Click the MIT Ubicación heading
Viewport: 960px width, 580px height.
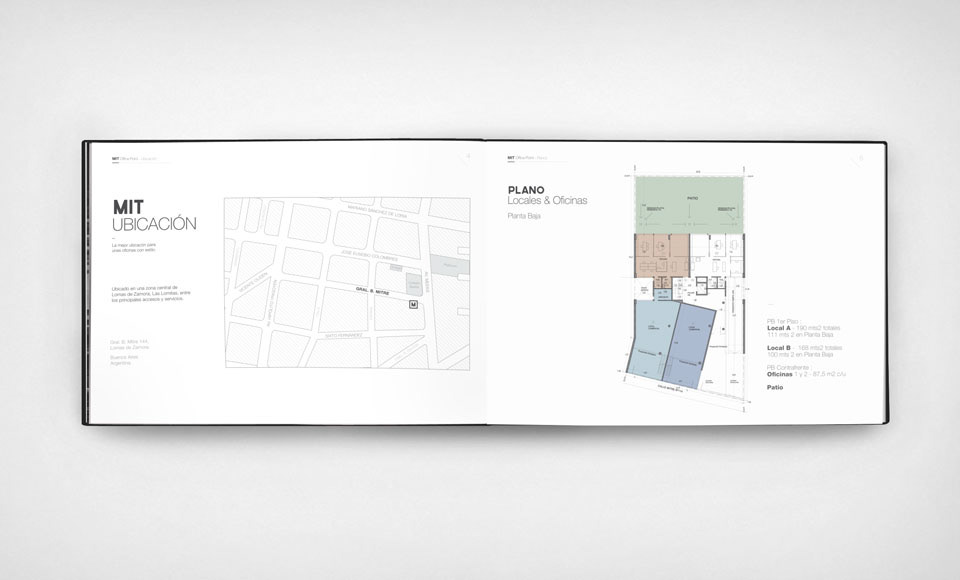(x=154, y=216)
